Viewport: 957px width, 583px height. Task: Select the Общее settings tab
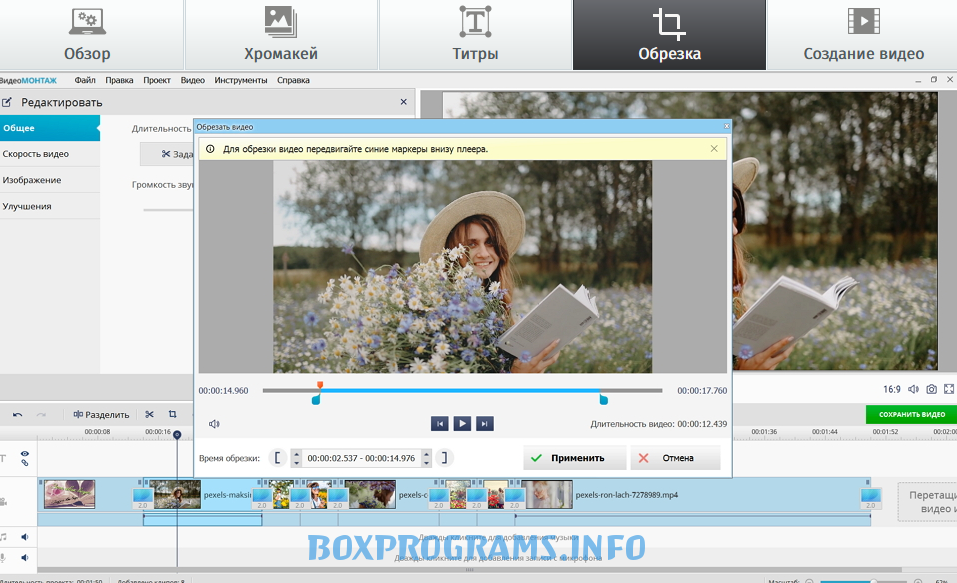(x=49, y=128)
